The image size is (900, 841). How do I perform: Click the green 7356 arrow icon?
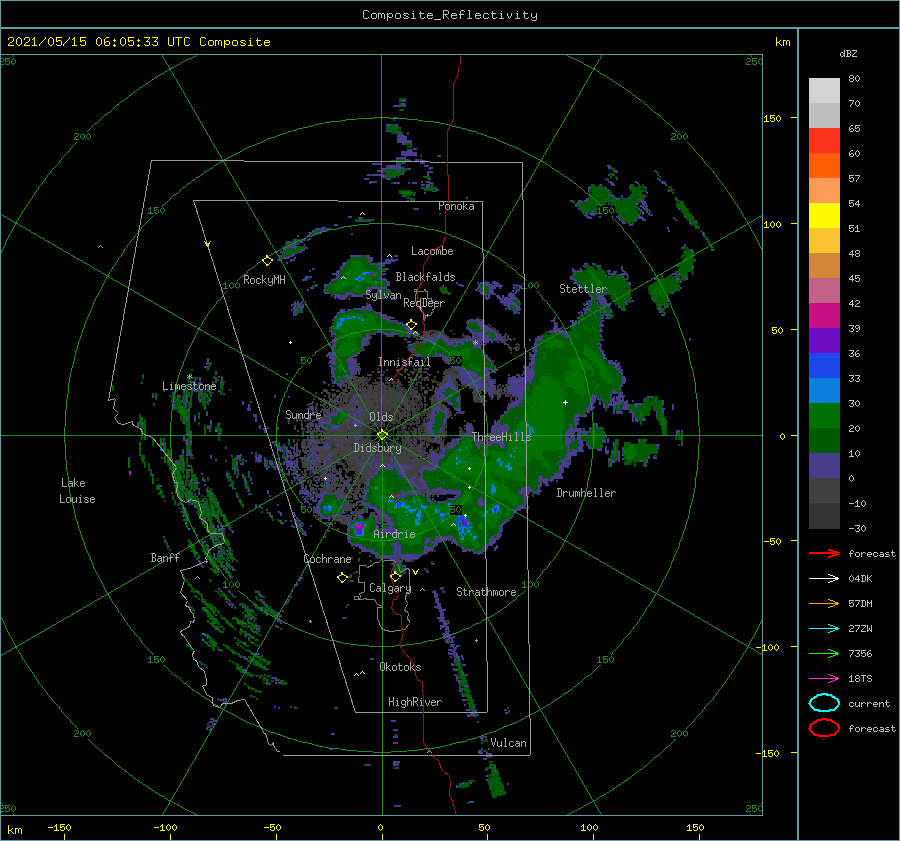(824, 653)
